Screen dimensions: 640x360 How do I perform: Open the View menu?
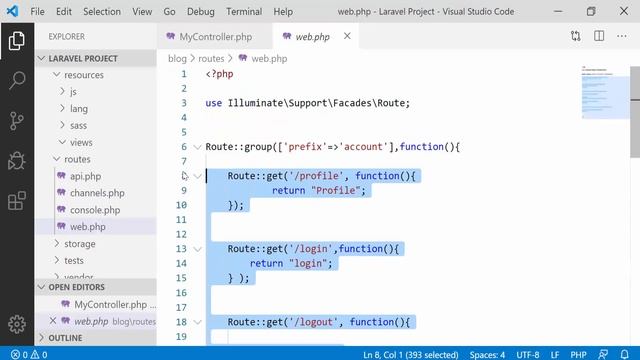pos(142,11)
